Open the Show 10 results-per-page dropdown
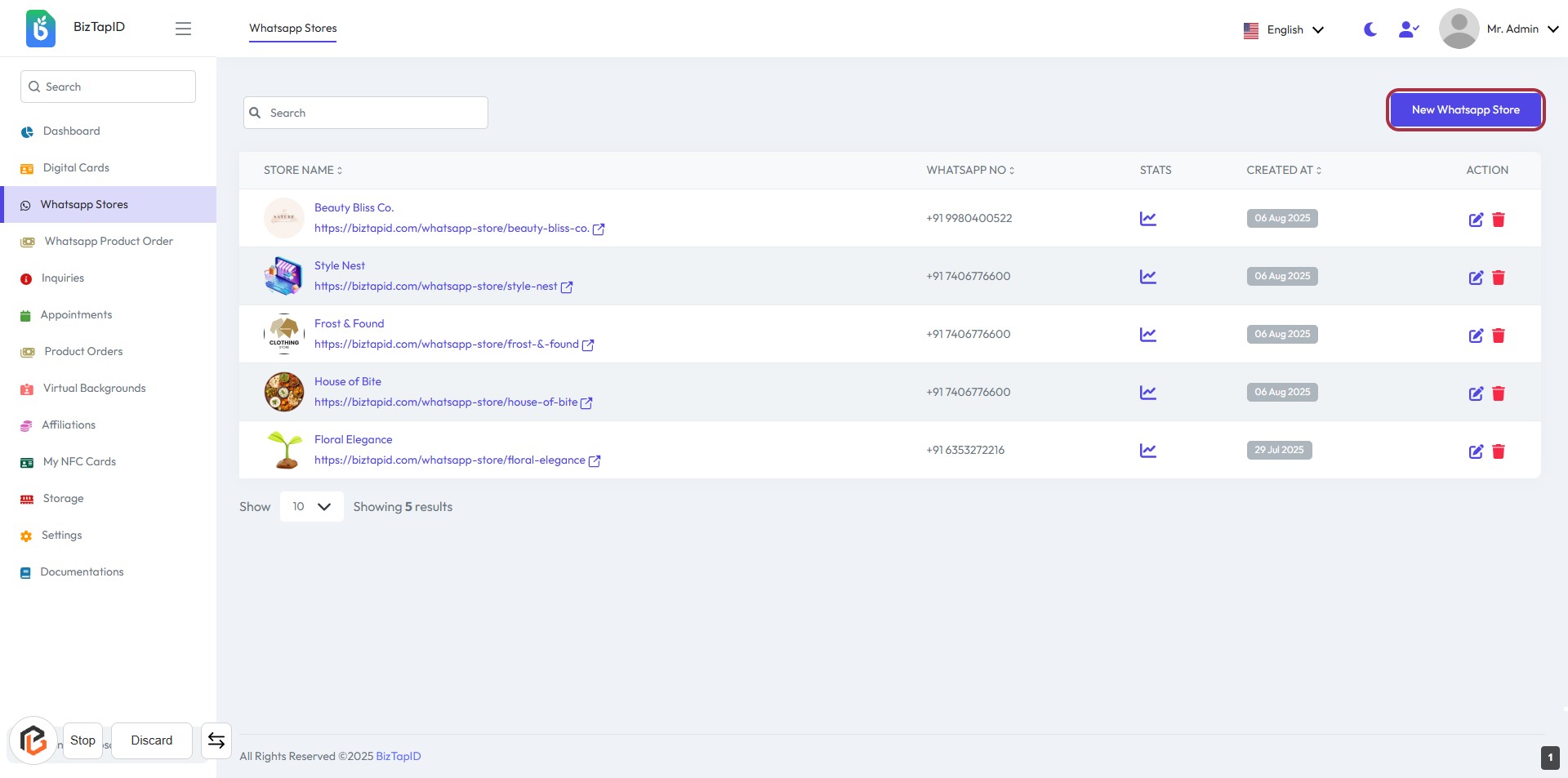 tap(311, 507)
